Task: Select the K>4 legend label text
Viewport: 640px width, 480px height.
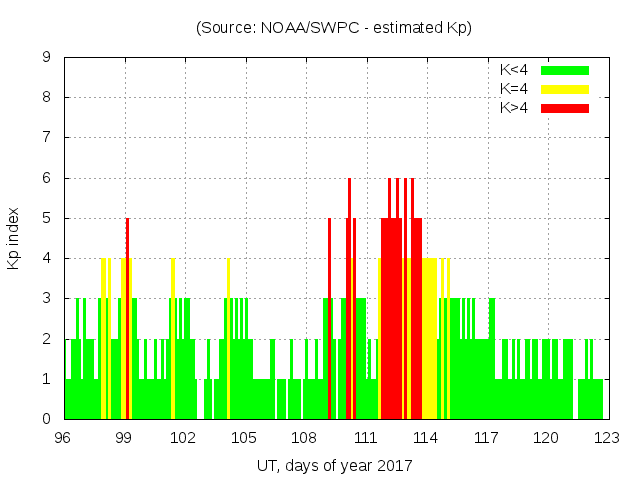Action: (x=514, y=107)
